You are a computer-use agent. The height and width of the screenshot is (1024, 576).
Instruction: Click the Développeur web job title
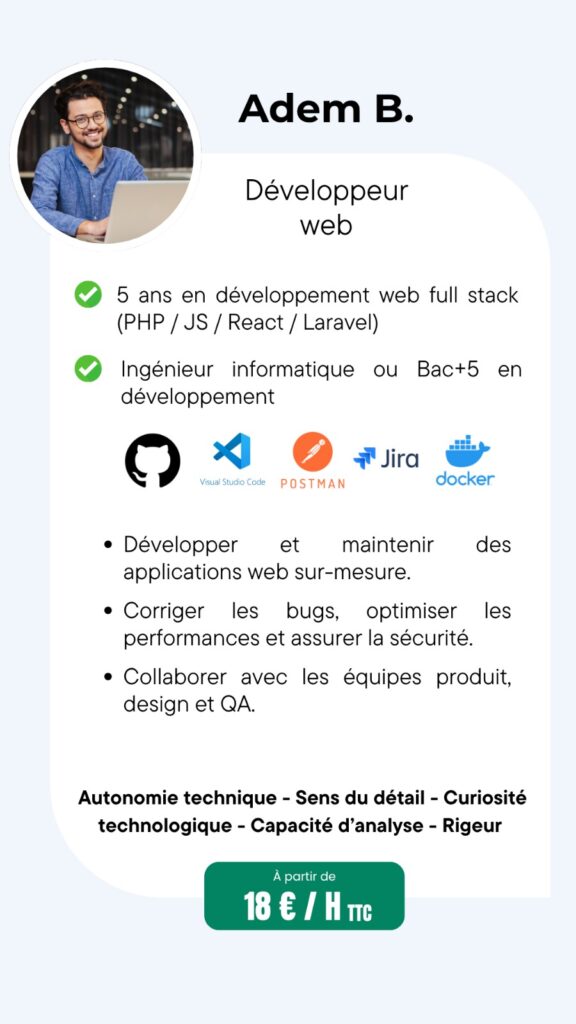tap(326, 208)
